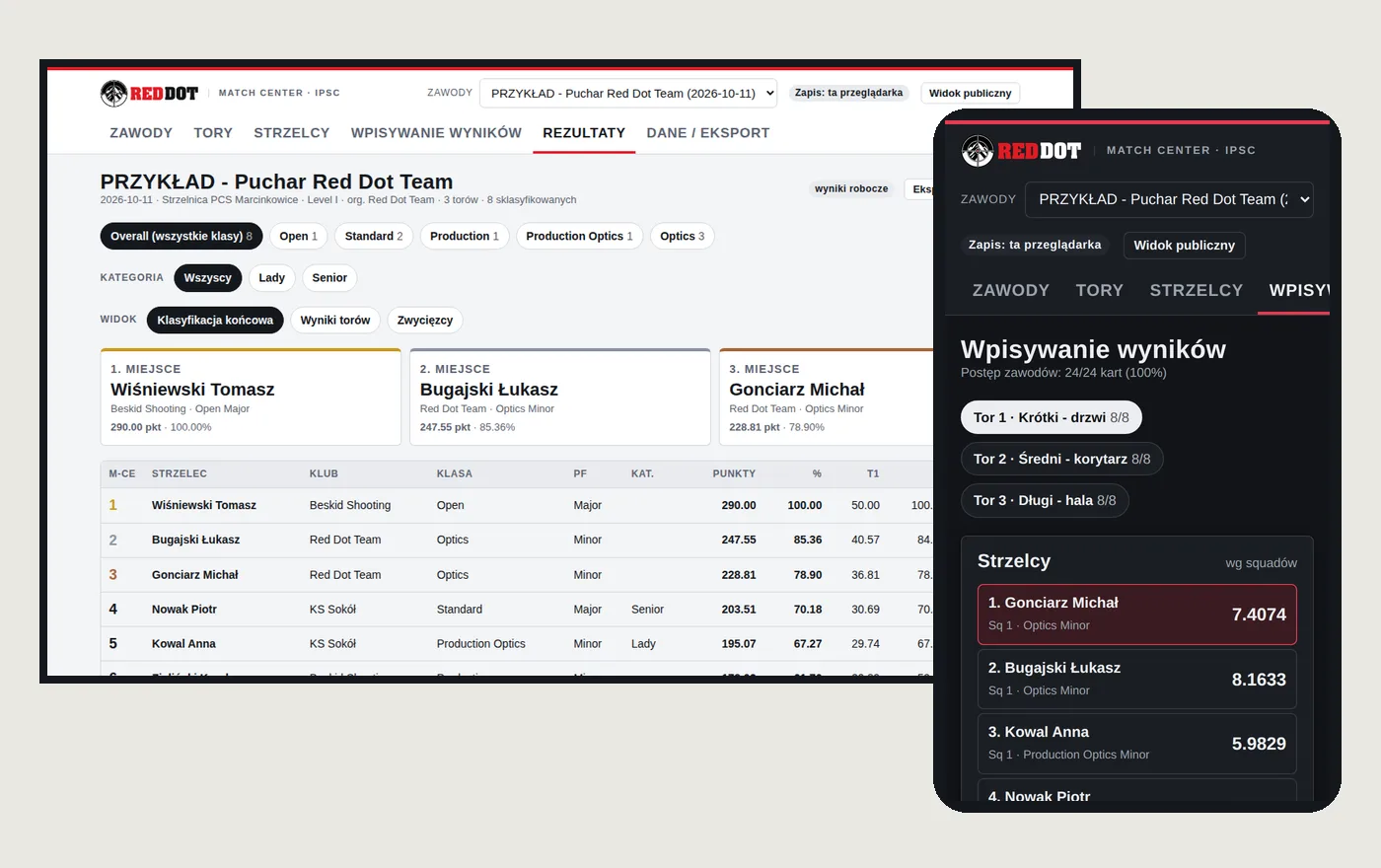Viewport: 1381px width, 868px height.
Task: Filter results by Standard class
Action: click(x=374, y=236)
